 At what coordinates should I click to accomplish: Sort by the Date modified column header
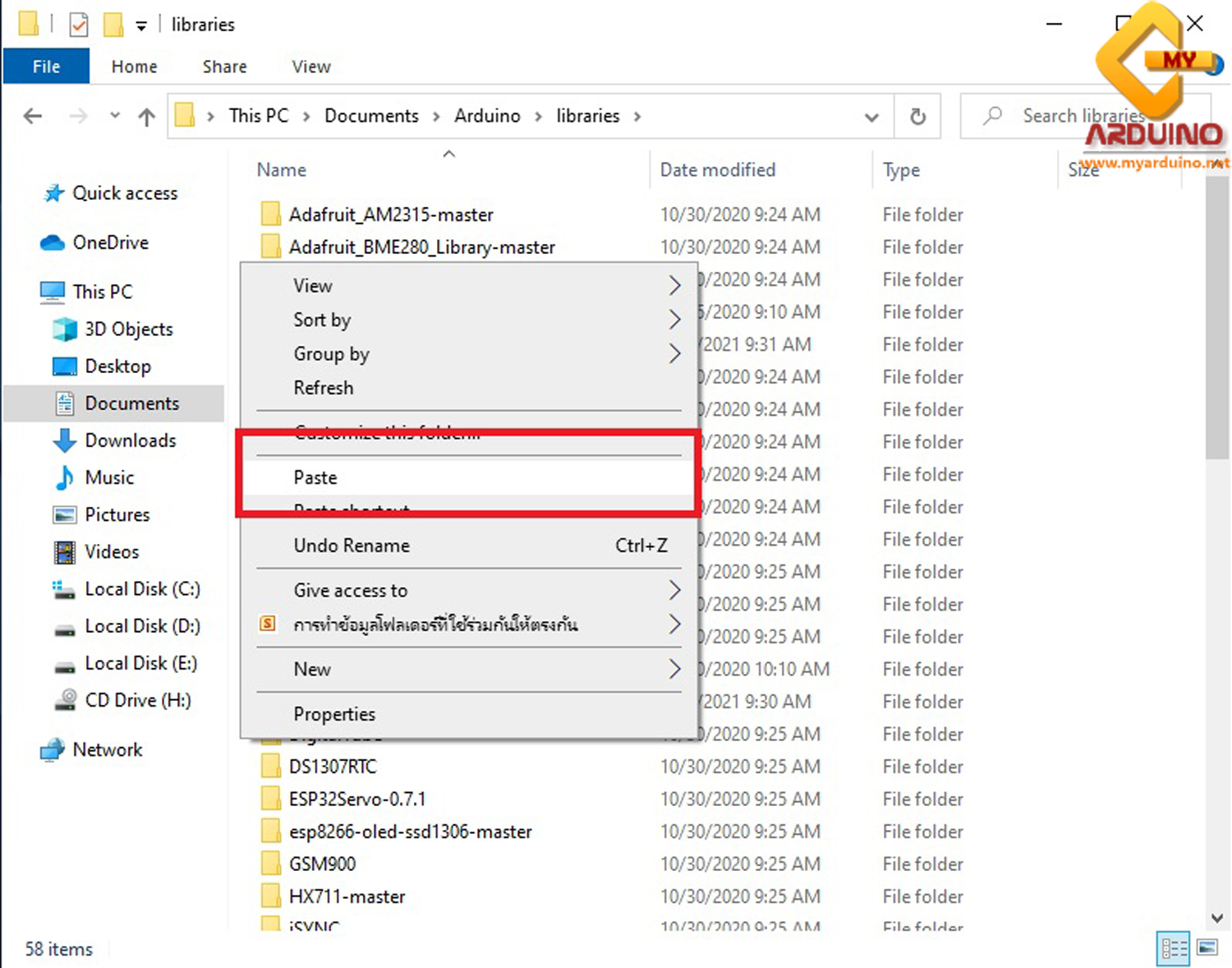pyautogui.click(x=717, y=170)
